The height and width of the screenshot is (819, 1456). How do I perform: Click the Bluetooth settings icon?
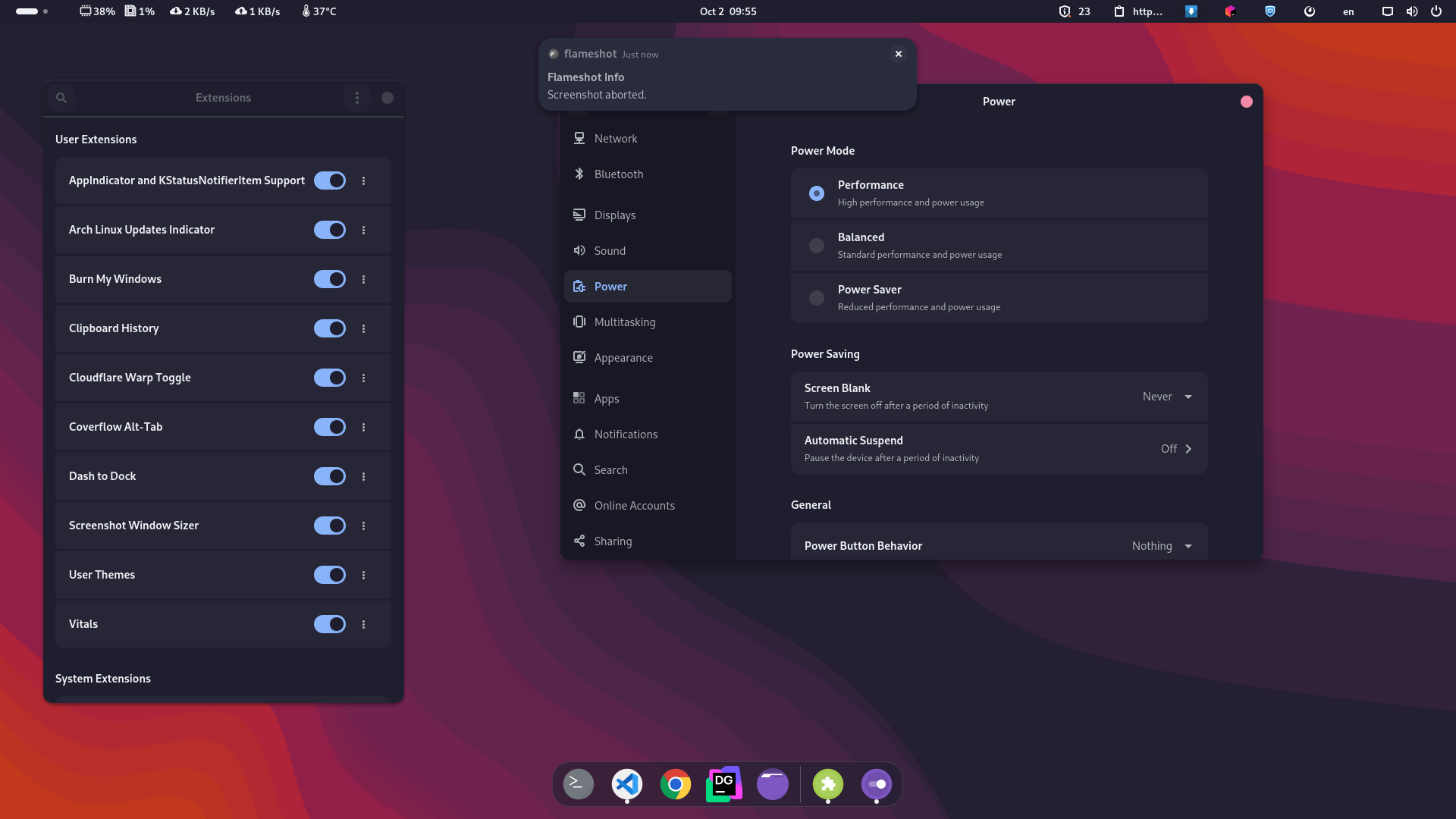(579, 173)
